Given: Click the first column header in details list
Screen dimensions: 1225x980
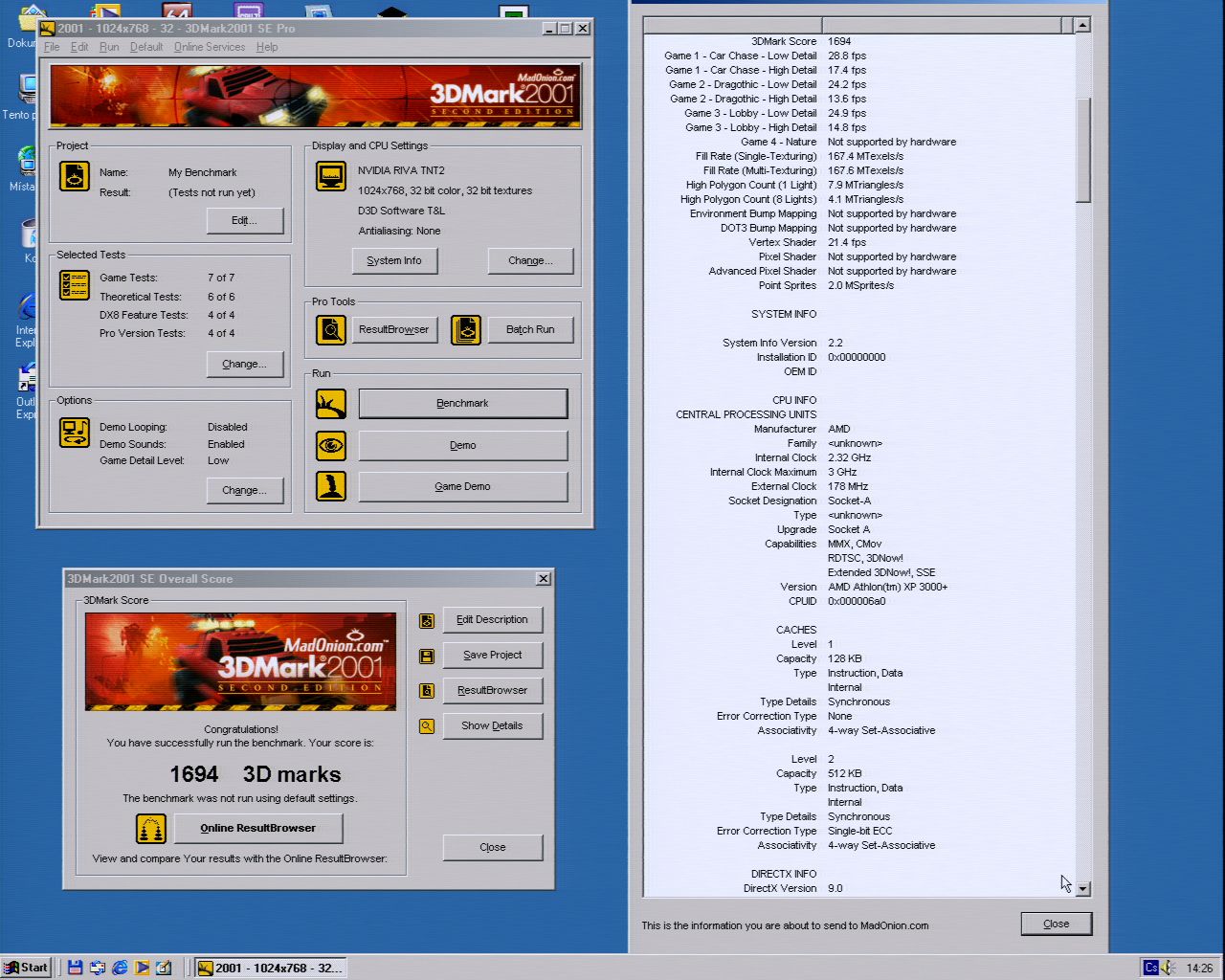Looking at the screenshot, I should pyautogui.click(x=732, y=26).
